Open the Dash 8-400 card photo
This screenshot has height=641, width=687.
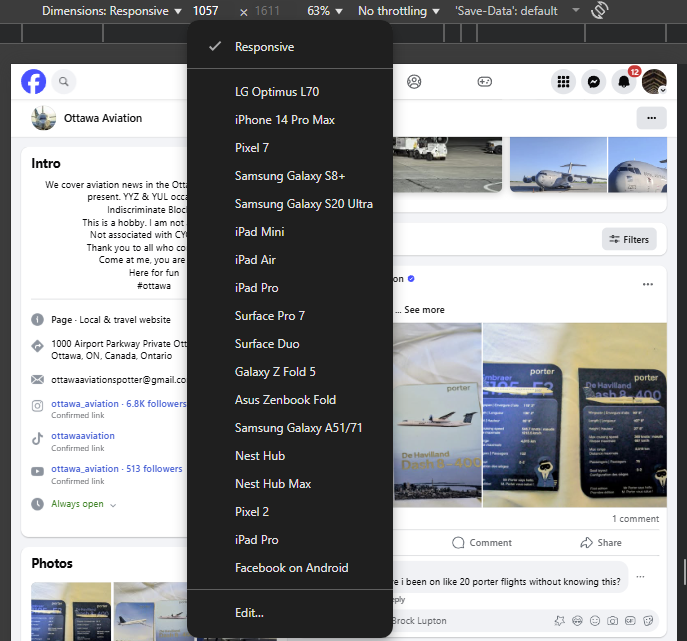[x=437, y=415]
